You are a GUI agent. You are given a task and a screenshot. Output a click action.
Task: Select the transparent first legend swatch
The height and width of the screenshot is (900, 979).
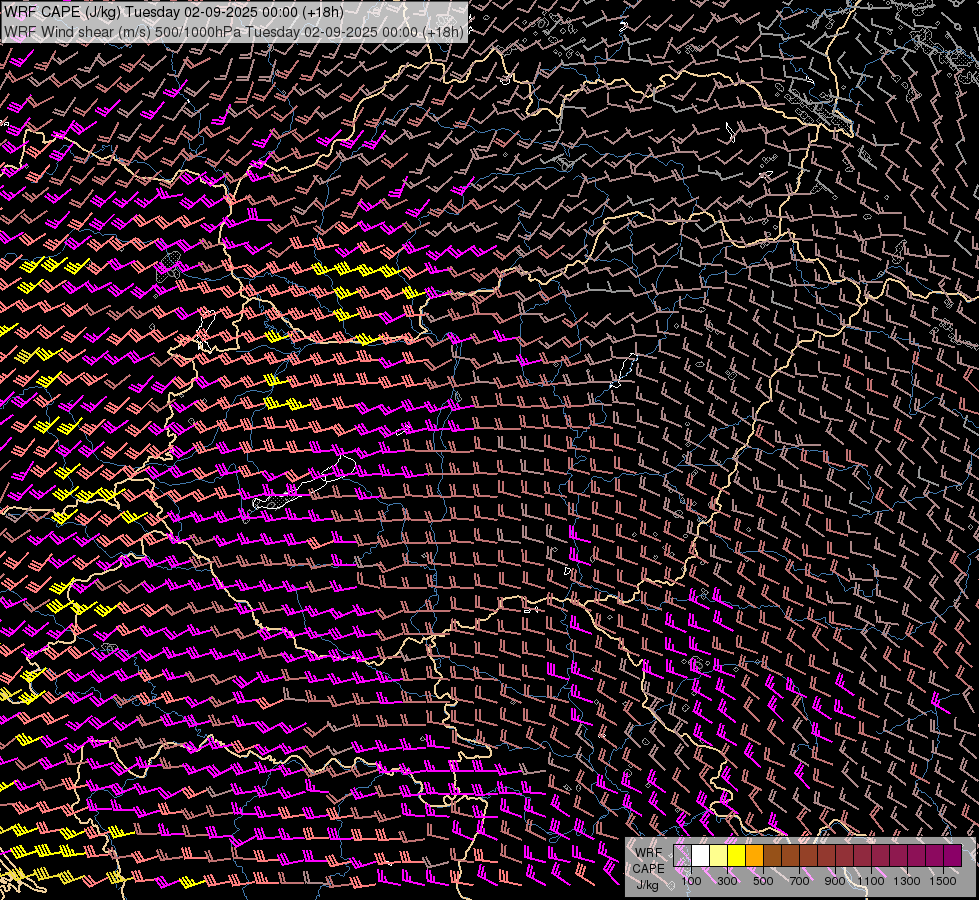pos(682,856)
